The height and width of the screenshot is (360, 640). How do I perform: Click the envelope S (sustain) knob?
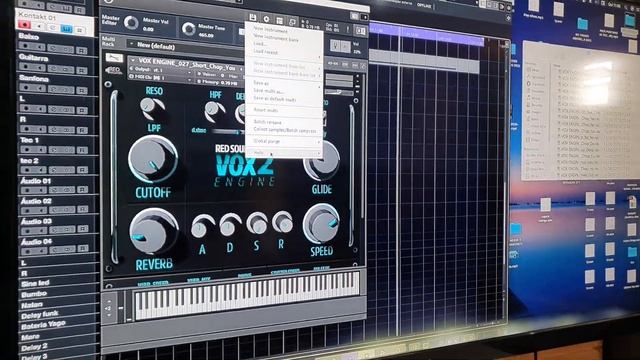[257, 223]
